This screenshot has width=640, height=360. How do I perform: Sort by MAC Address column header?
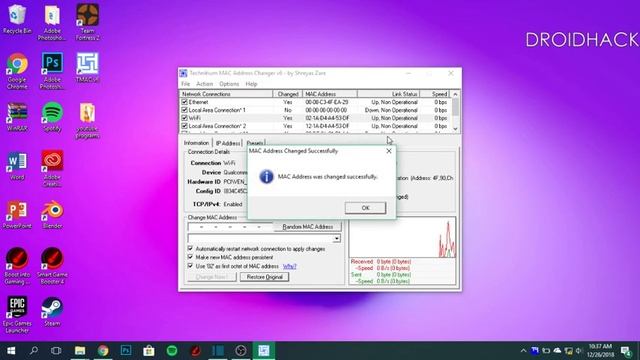click(x=330, y=94)
